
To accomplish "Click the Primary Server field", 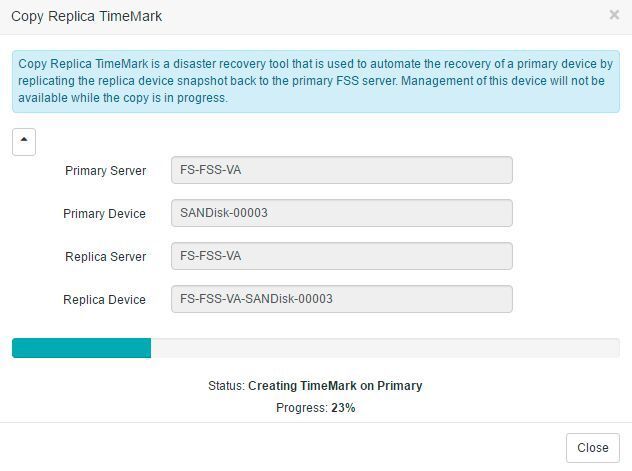I will click(341, 170).
